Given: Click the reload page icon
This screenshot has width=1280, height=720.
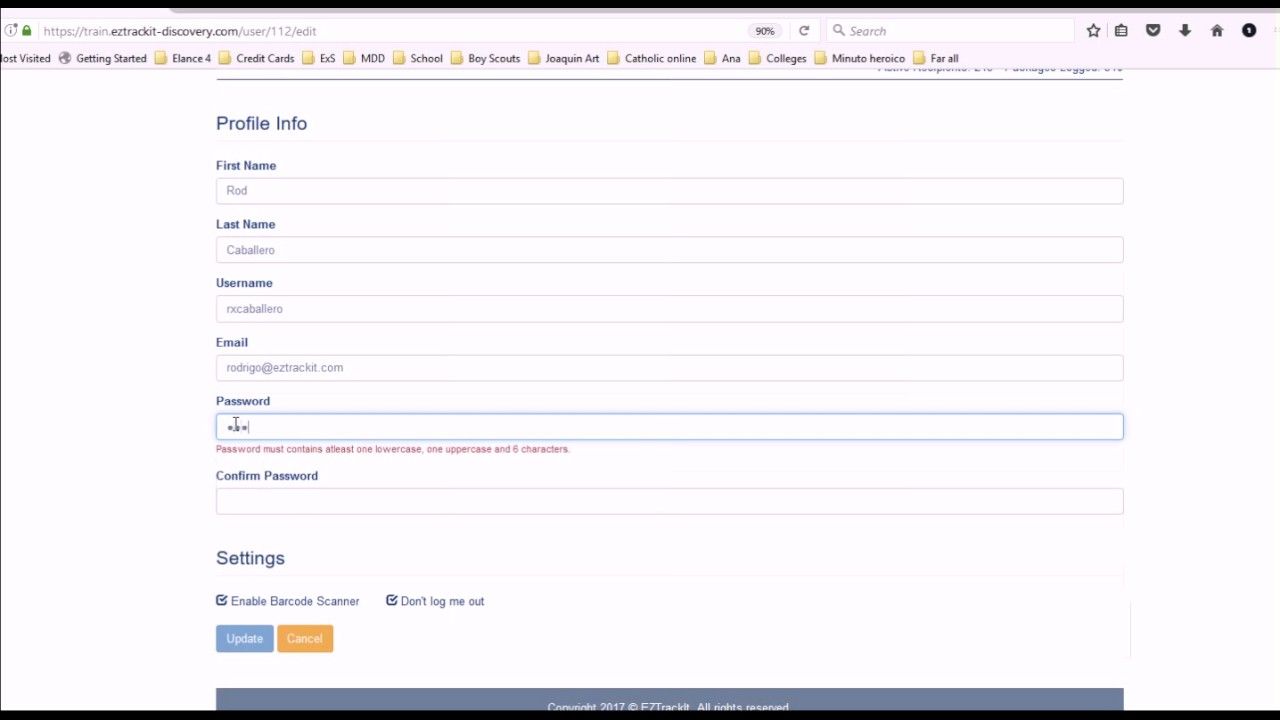Looking at the screenshot, I should coord(804,31).
